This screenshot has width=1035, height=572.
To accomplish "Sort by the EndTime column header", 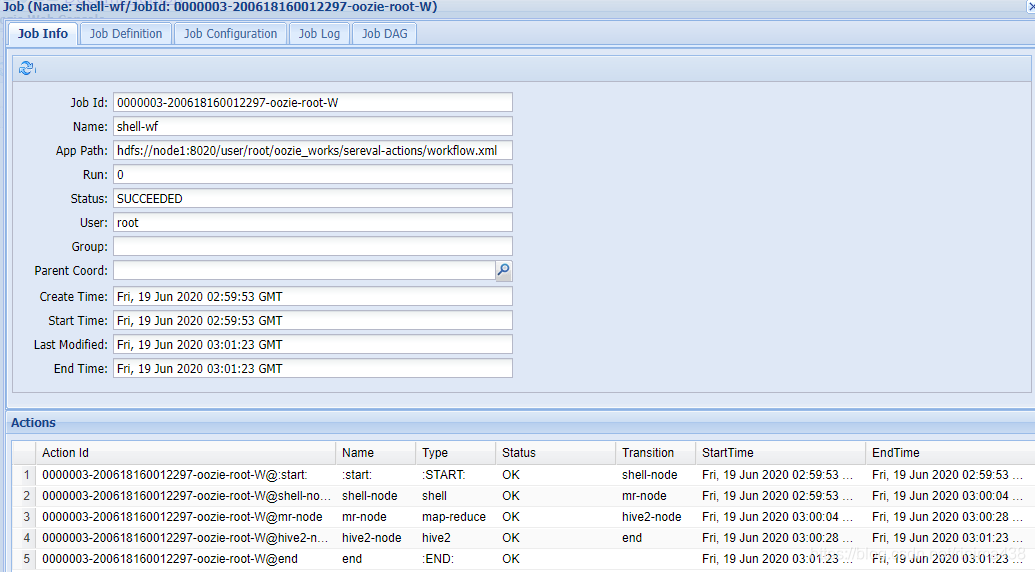I will [950, 453].
